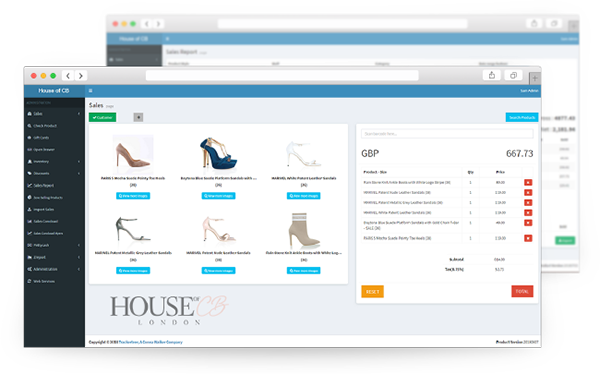This screenshot has height=374, width=600.
Task: Click show tabs icon in rear browser window
Action: point(554,23)
